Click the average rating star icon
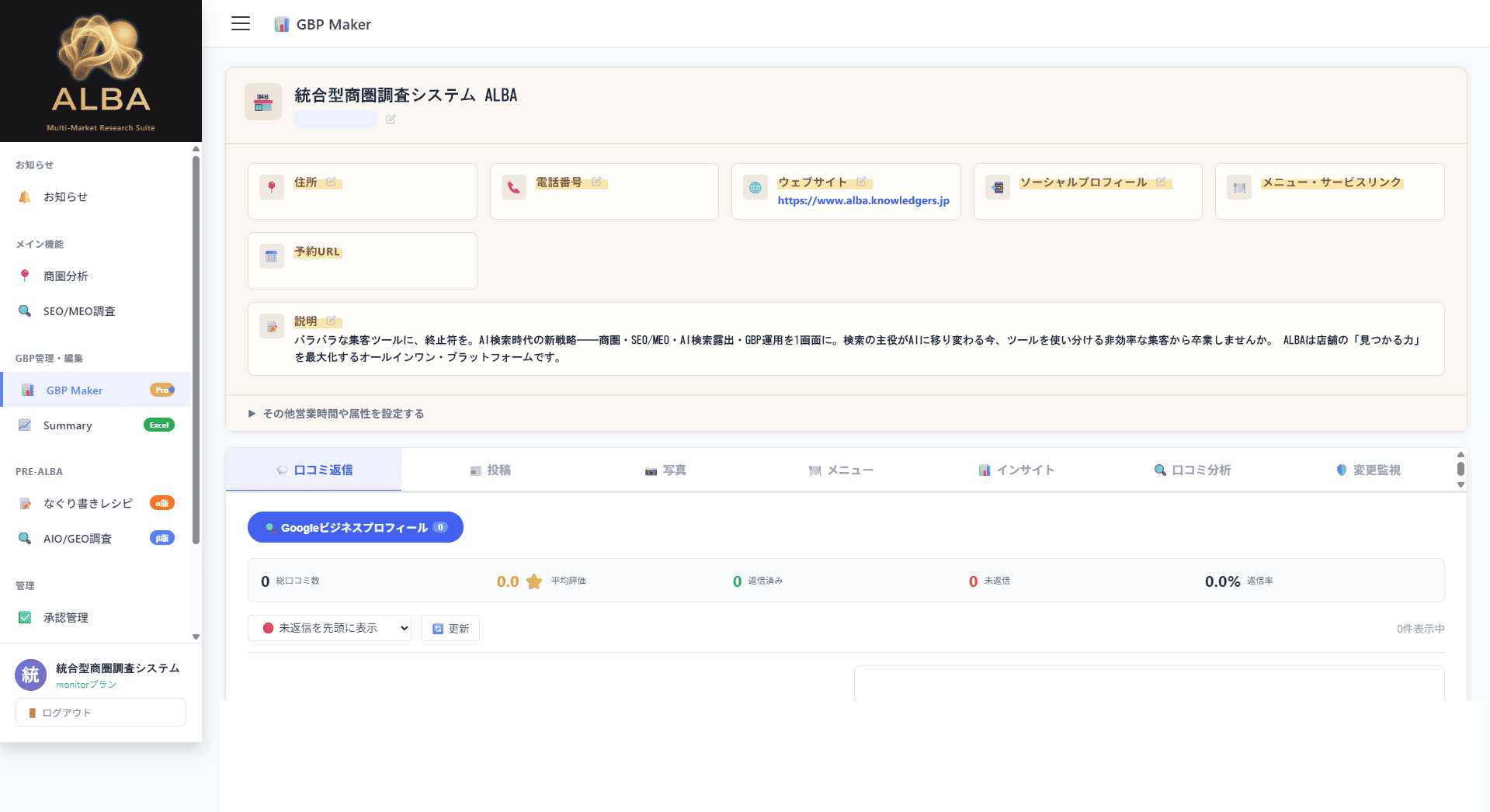The width and height of the screenshot is (1490, 812). point(534,581)
